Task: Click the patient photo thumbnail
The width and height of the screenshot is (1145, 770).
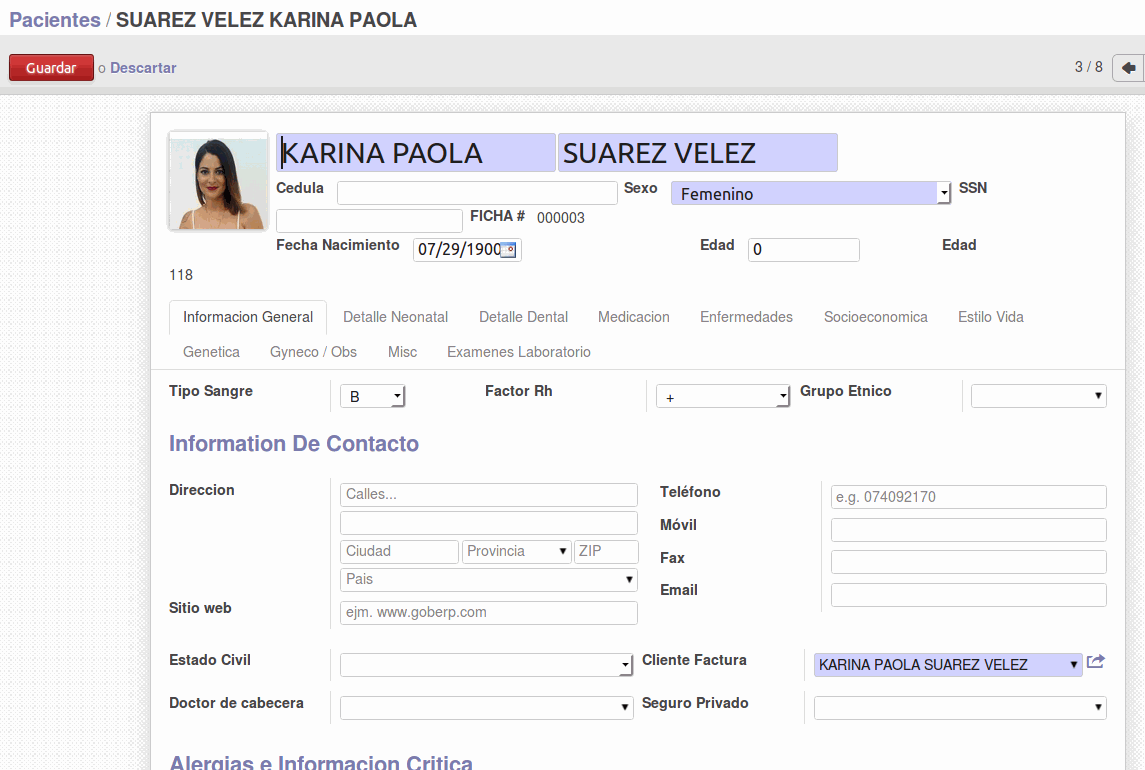Action: [x=218, y=182]
